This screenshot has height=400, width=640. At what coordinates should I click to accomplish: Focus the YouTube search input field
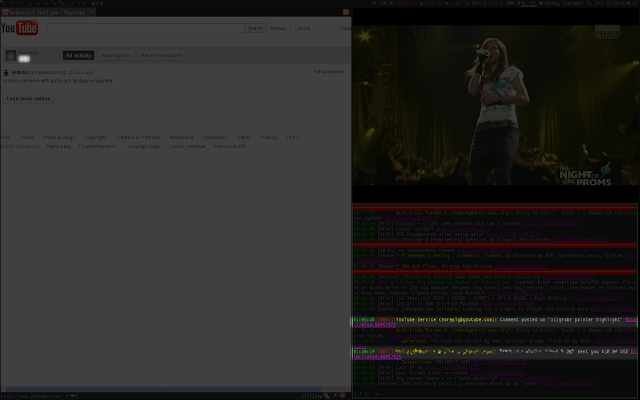[x=145, y=28]
